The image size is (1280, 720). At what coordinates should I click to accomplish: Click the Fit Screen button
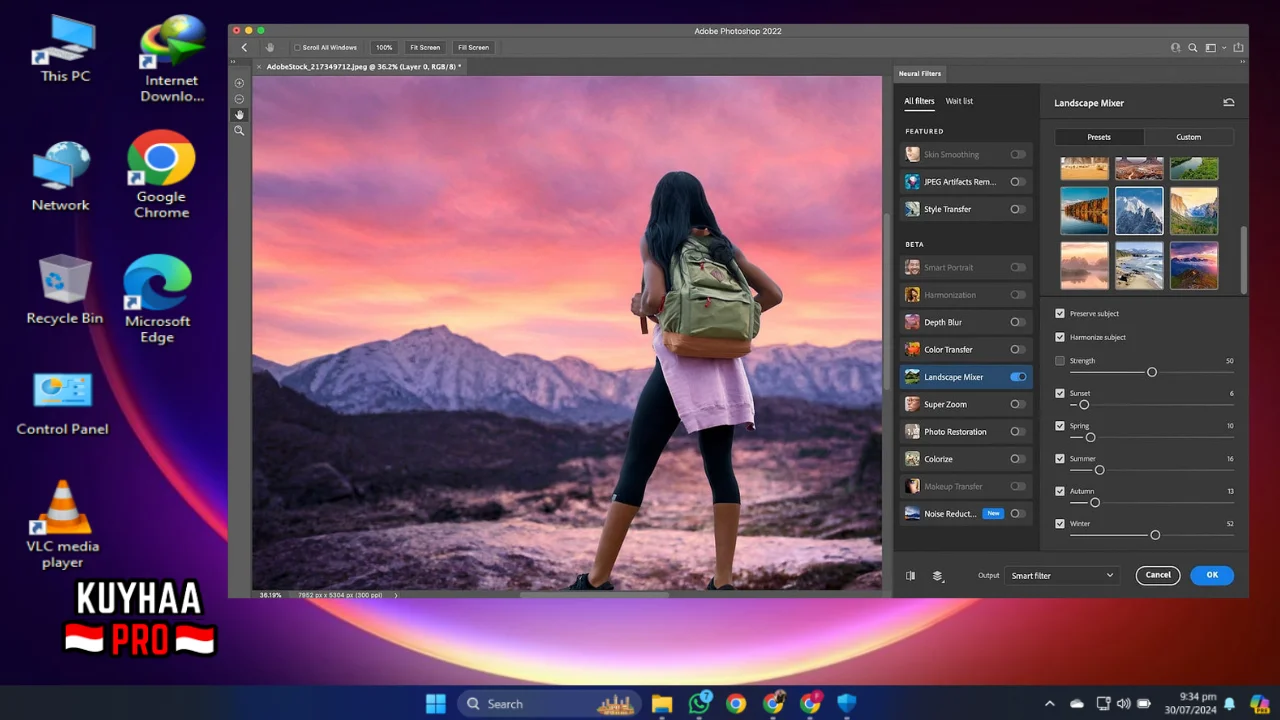425,47
